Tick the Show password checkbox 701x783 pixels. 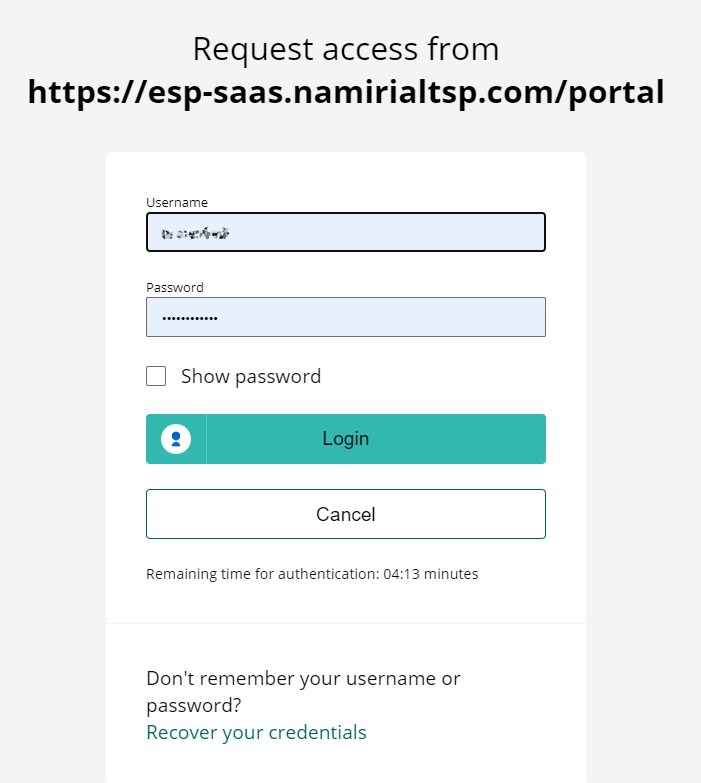156,376
